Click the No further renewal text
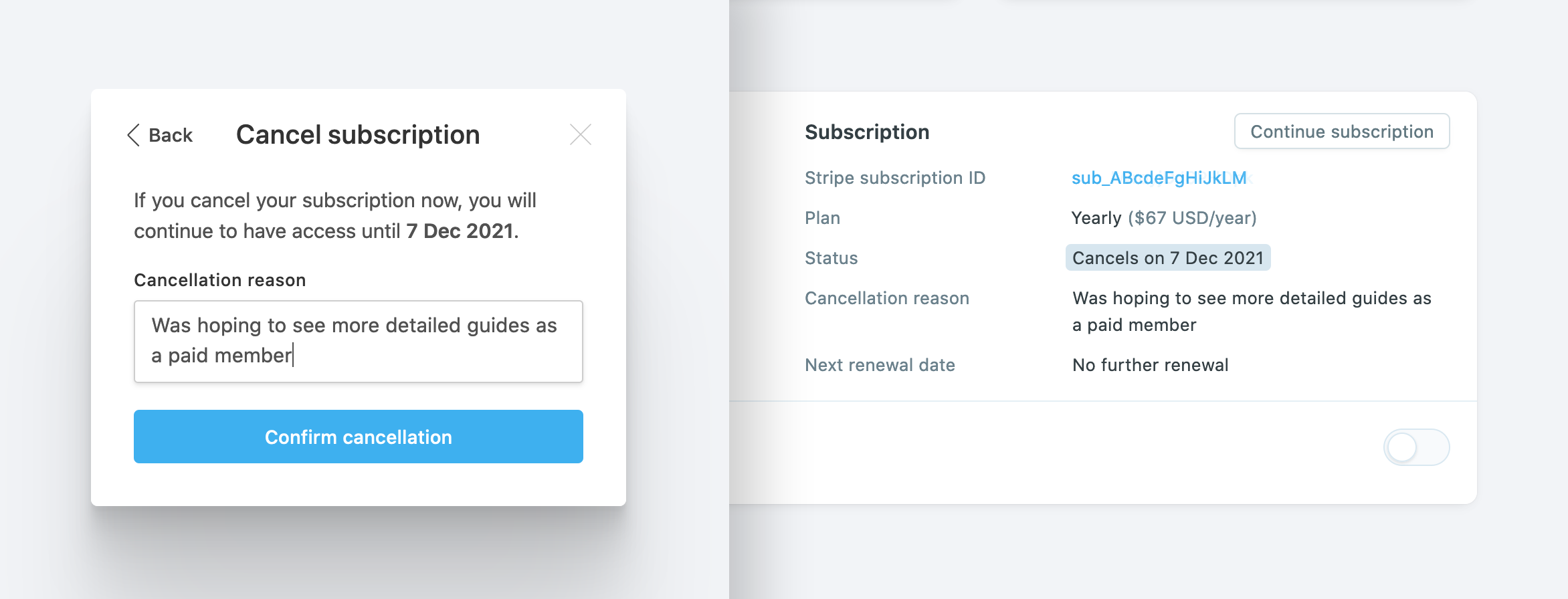The width and height of the screenshot is (1568, 599). 1151,365
